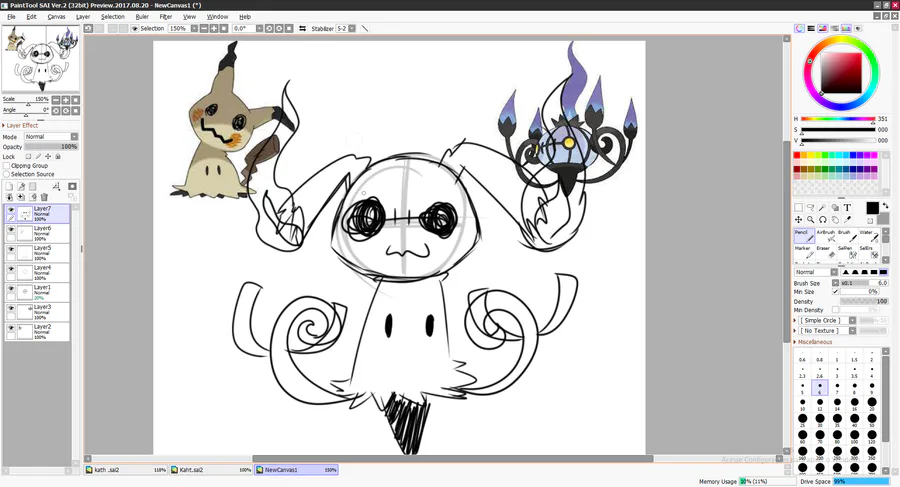Viewport: 900px width, 487px height.
Task: Enable the Min Density checkbox
Action: (x=835, y=310)
